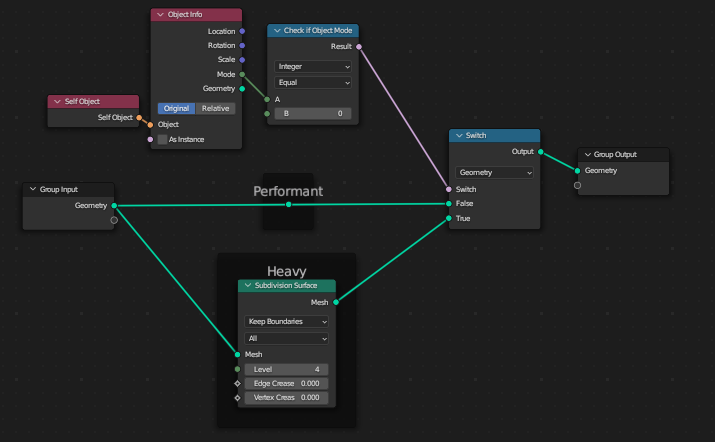Click the B value input field
715x442 pixels.
click(313, 114)
